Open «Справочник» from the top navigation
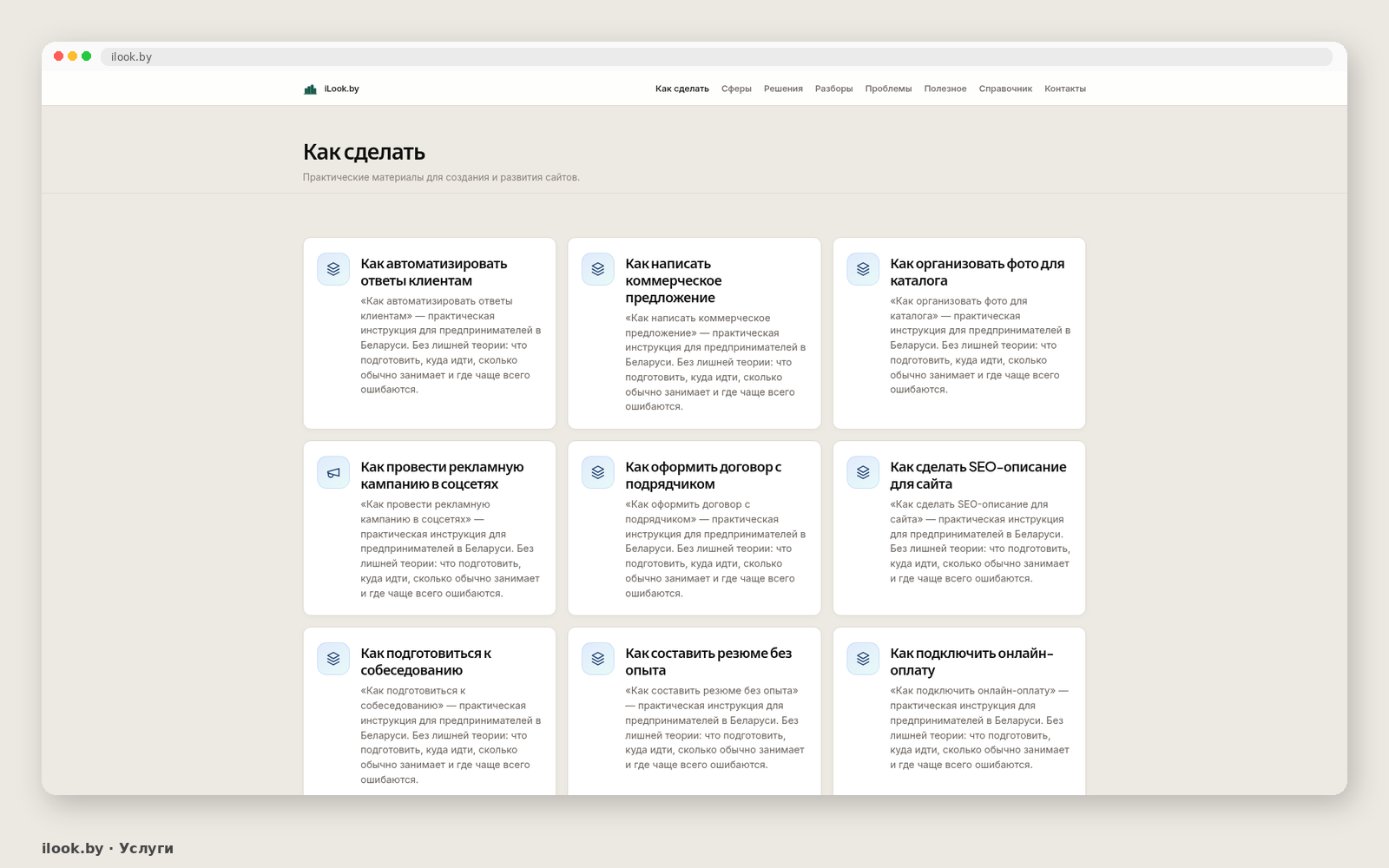Viewport: 1389px width, 868px height. 1005,89
